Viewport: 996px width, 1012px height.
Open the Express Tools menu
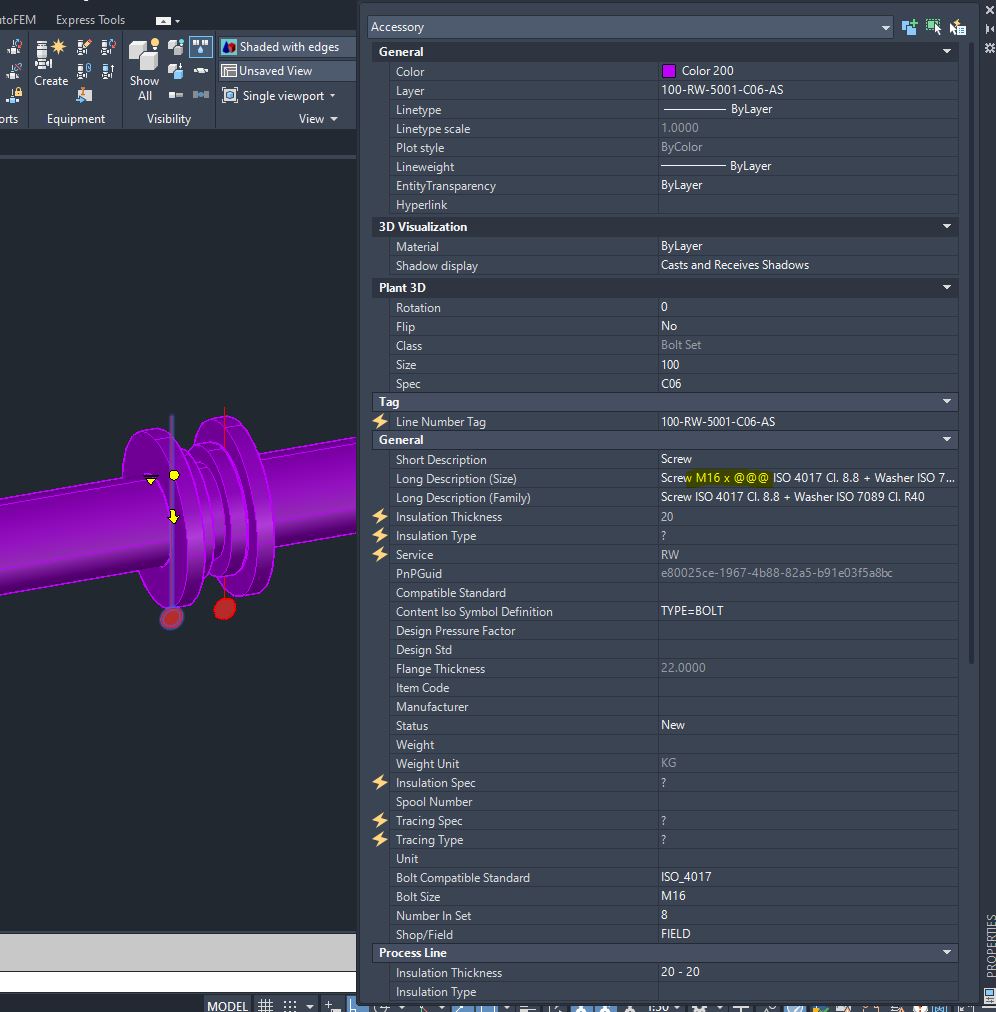point(90,19)
